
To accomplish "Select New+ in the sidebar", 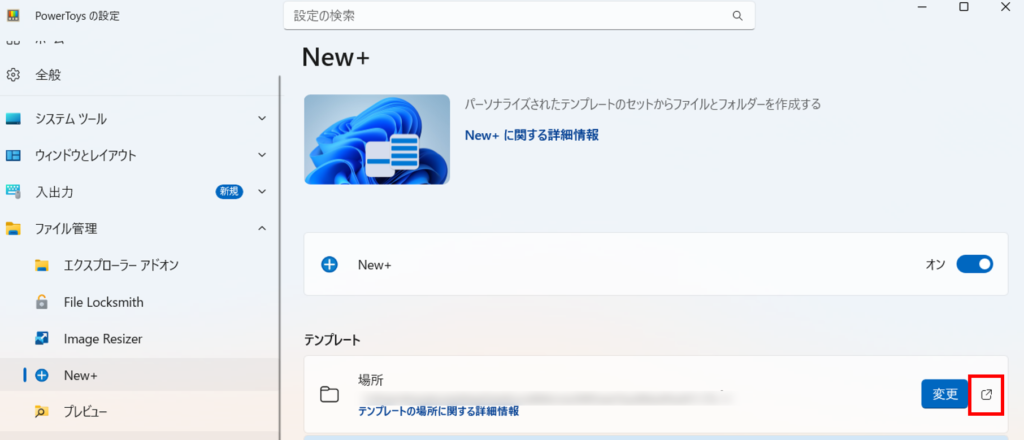I will click(x=137, y=375).
